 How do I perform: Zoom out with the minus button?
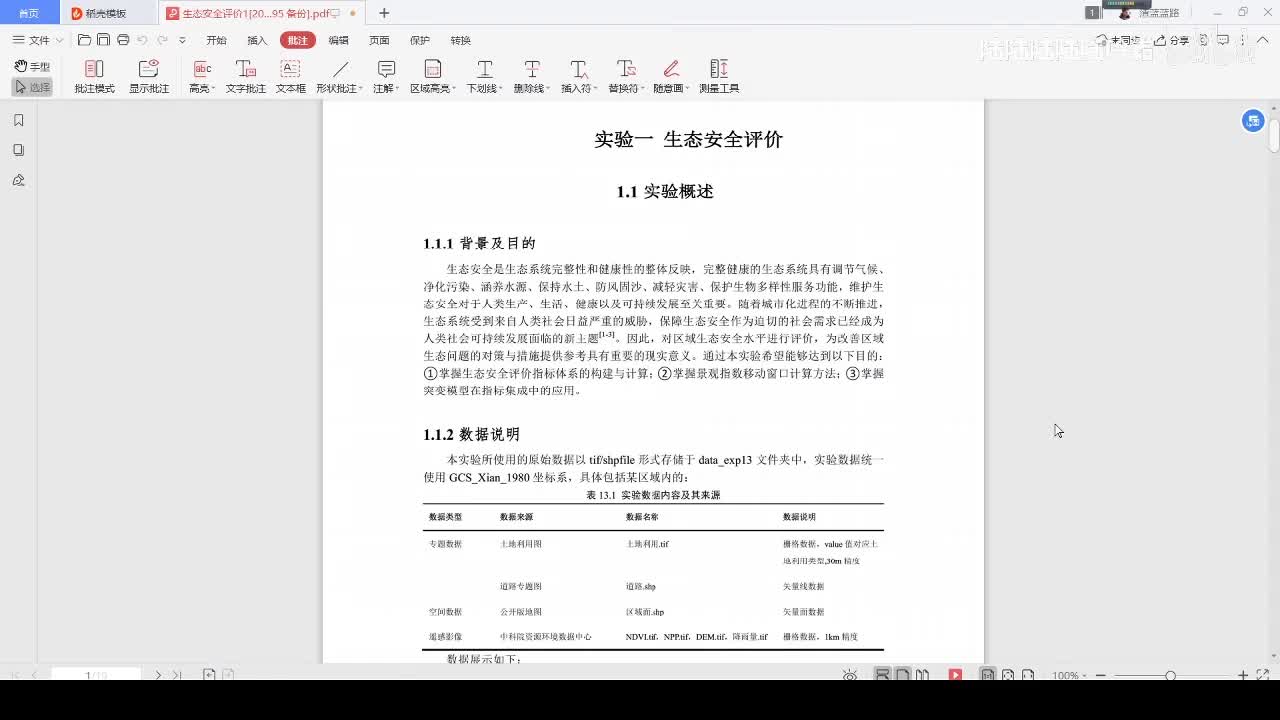tap(1100, 676)
